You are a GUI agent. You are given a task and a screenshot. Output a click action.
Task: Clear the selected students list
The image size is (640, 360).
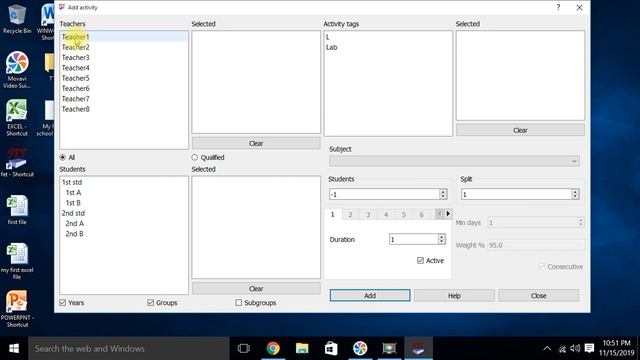256,289
